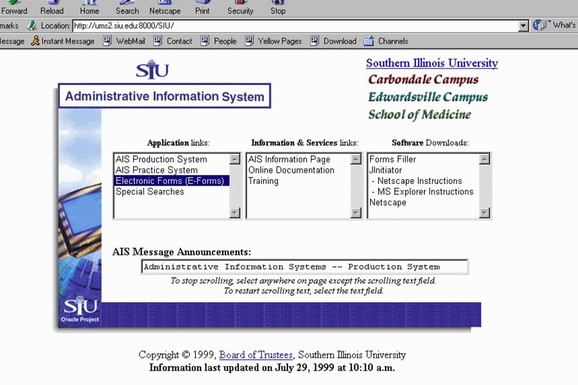Click the Location URL address field
The image size is (578, 385).
coord(295,26)
